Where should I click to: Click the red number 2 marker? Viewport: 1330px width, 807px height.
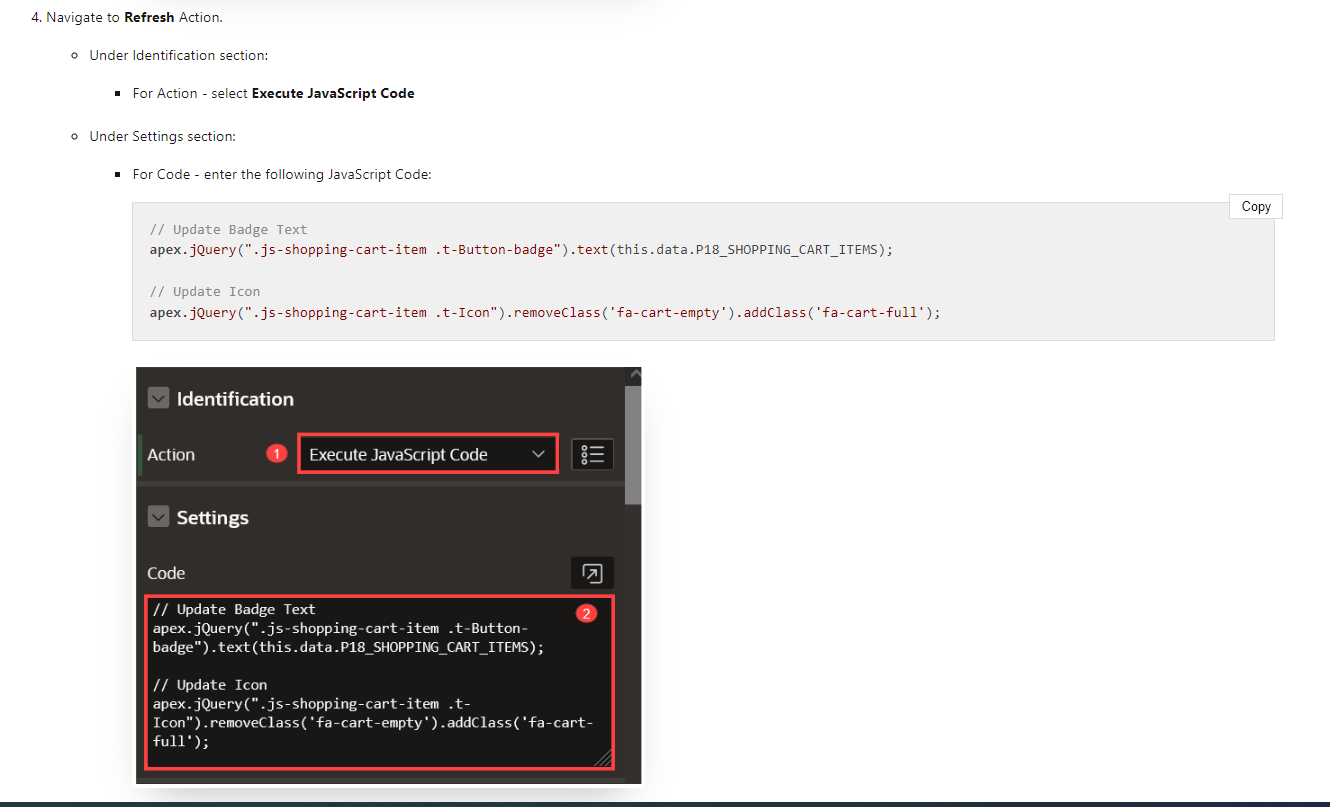(587, 613)
